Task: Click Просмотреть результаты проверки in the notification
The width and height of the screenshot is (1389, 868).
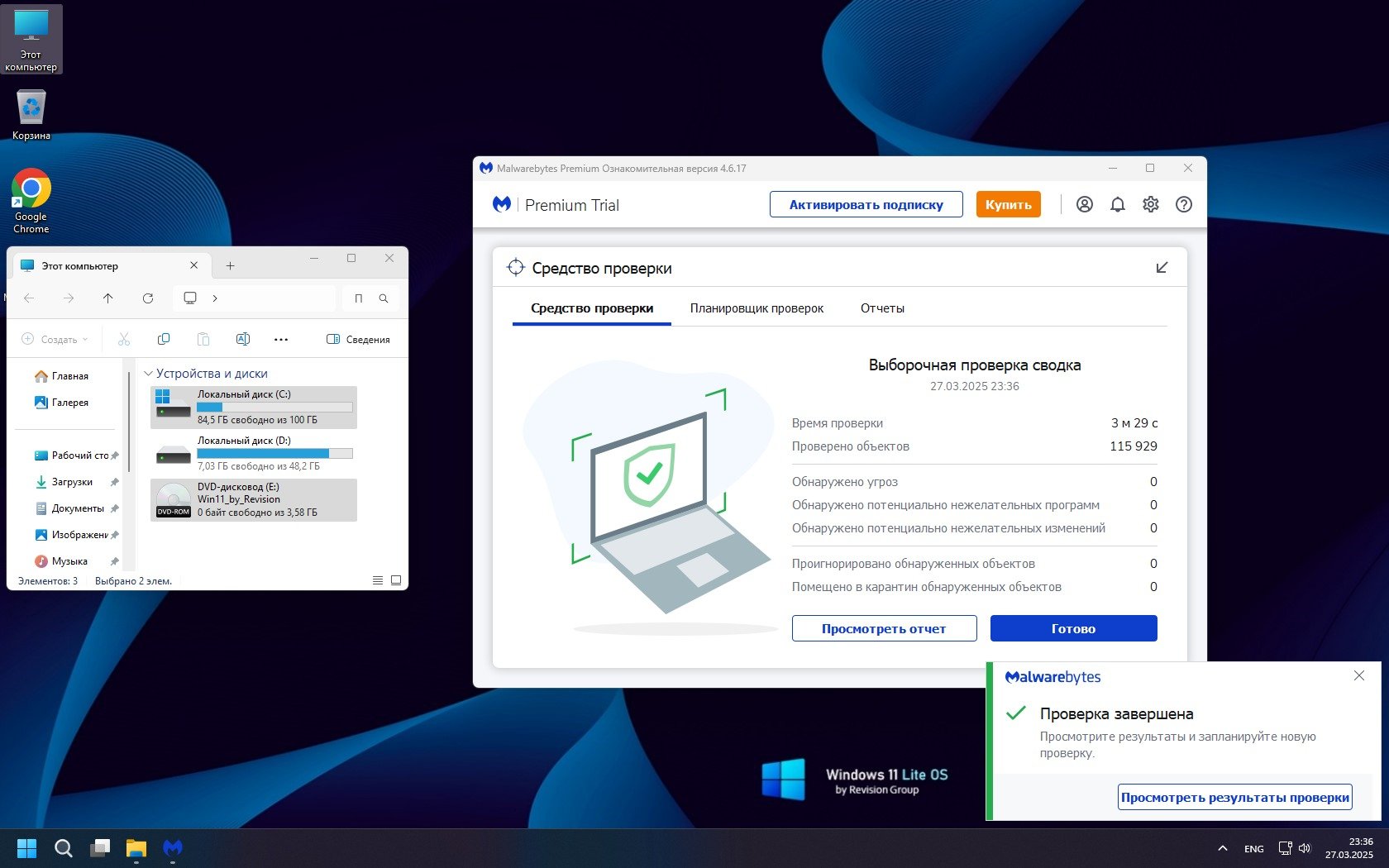Action: pos(1235,798)
